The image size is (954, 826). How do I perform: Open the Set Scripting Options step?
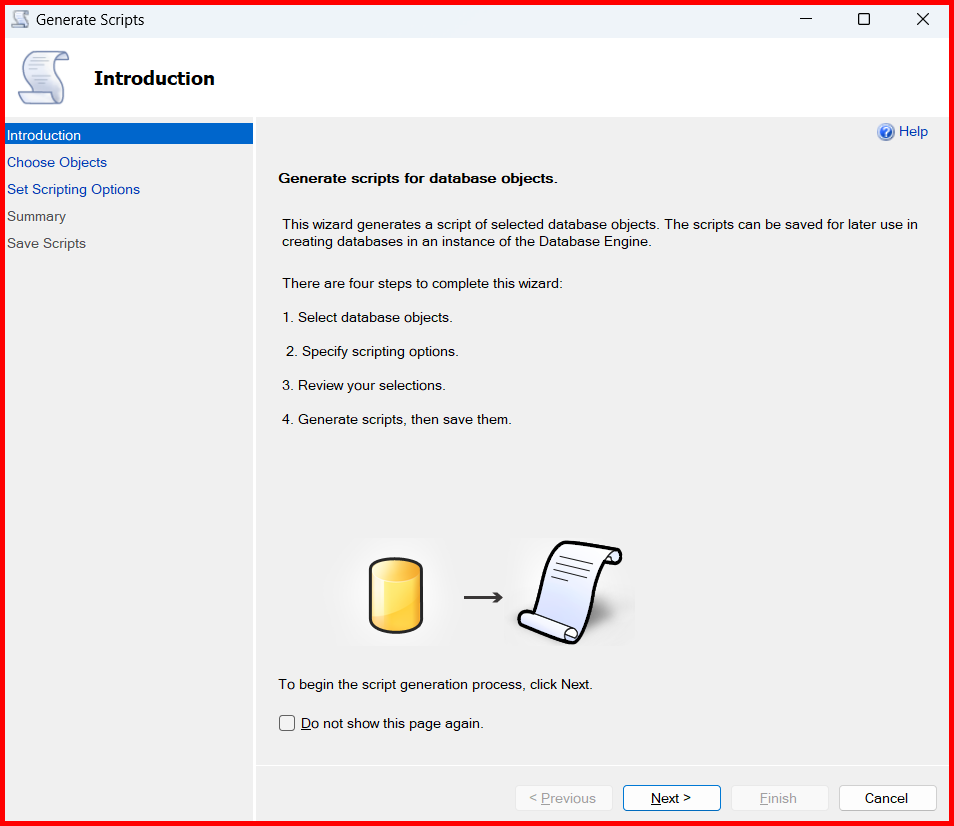73,189
